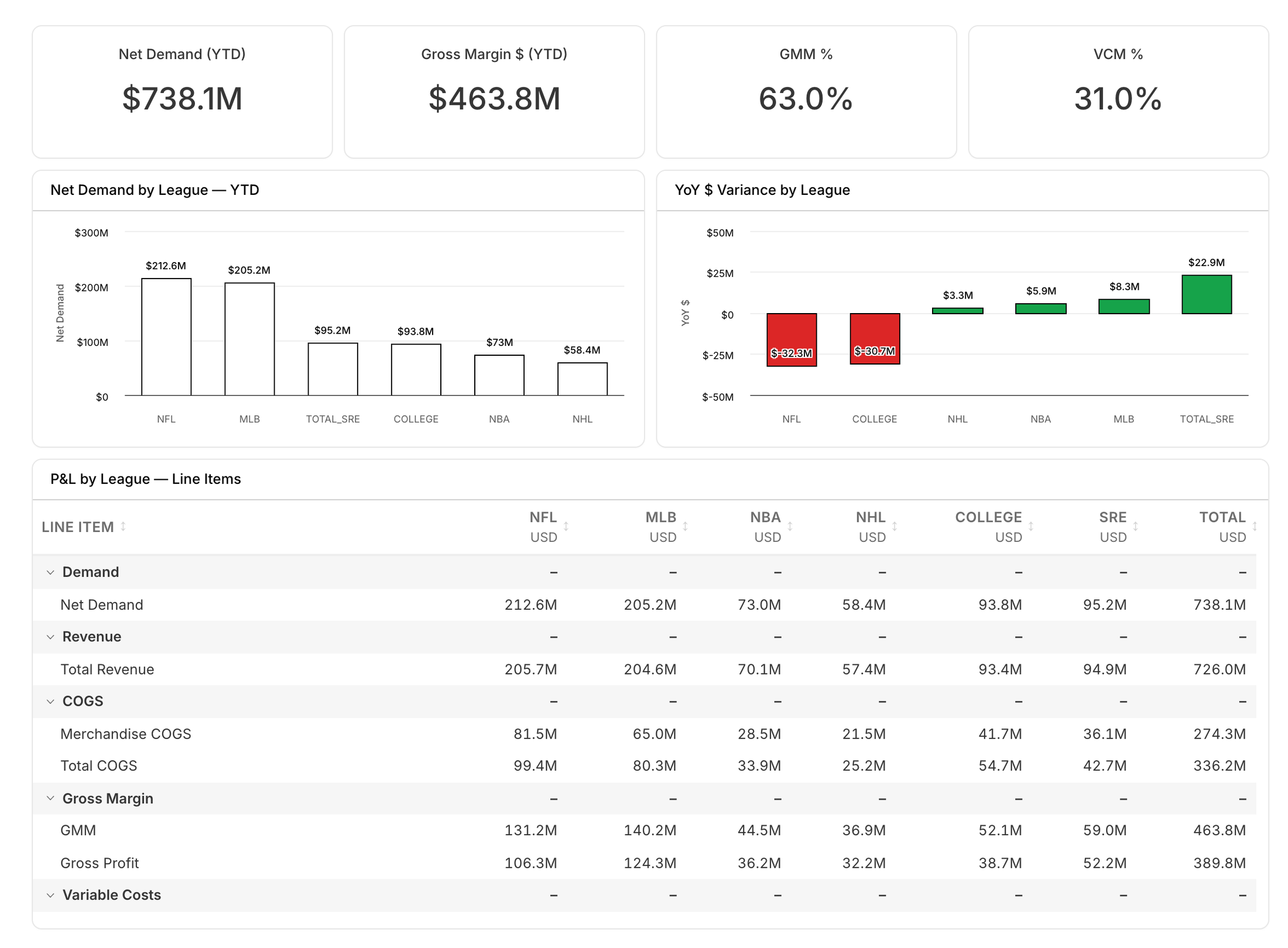Screen dimensions: 1288x948
Task: Click the 336.2M Total COGS cell
Action: (1220, 765)
